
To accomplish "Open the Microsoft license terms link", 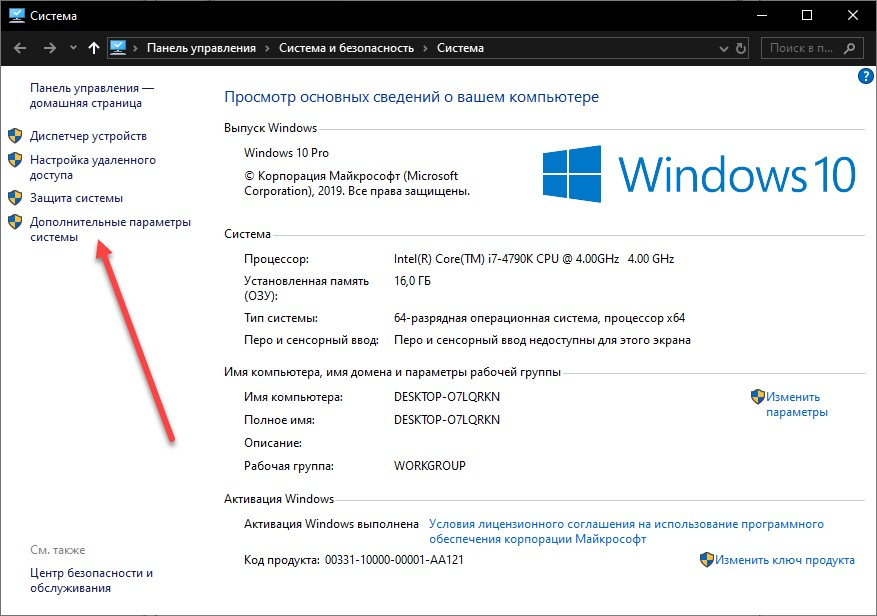I will (x=626, y=532).
